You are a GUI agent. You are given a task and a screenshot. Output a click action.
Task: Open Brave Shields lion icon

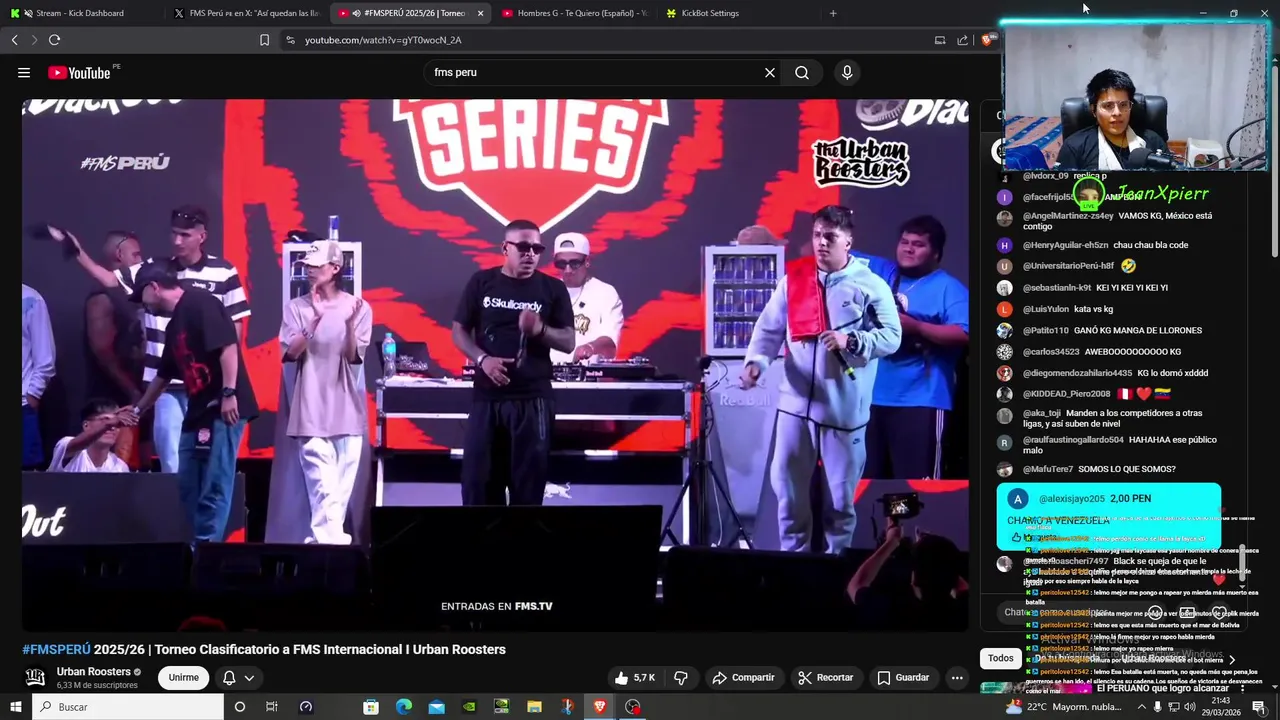tap(987, 40)
